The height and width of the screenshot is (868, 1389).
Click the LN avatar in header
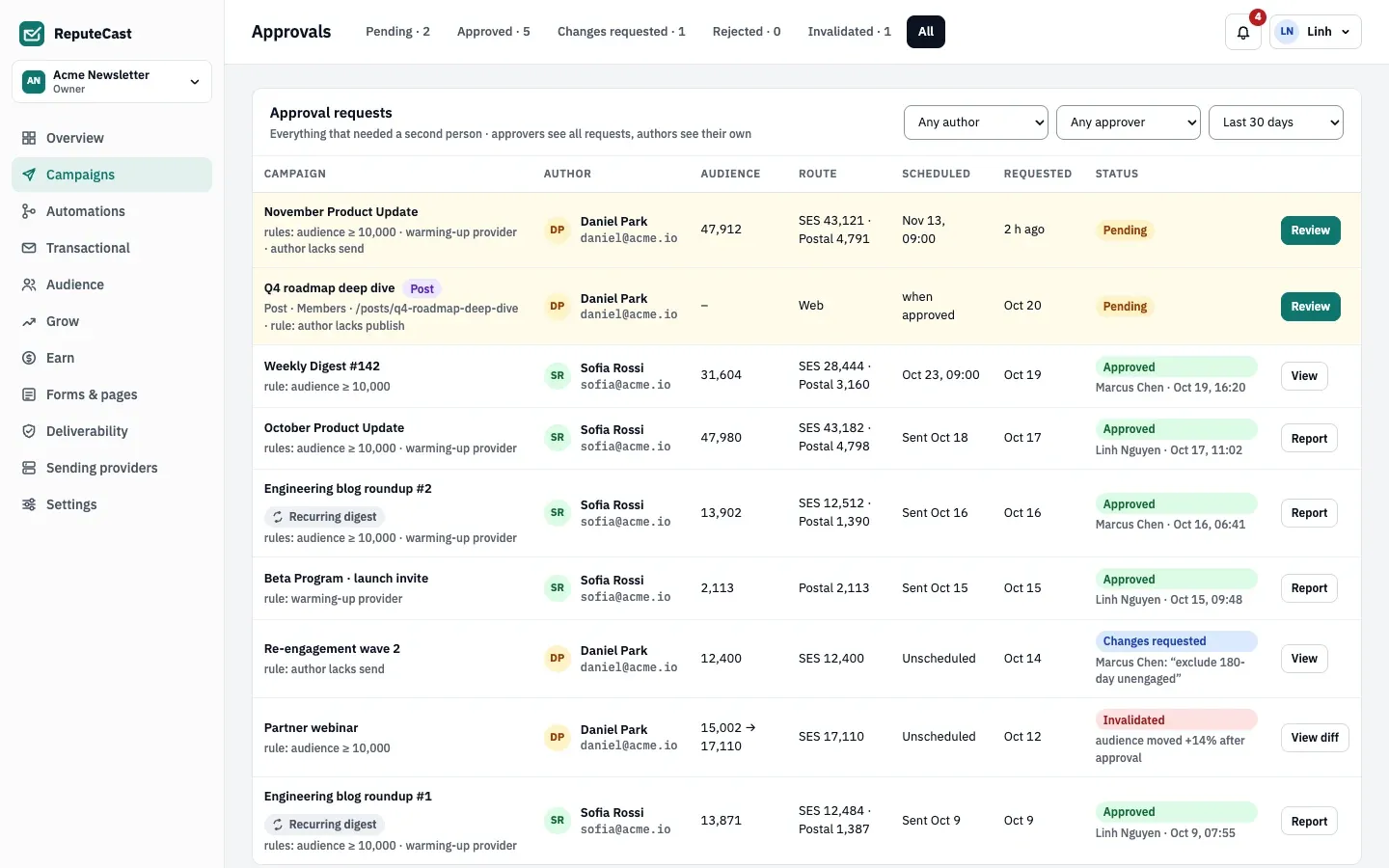coord(1287,32)
